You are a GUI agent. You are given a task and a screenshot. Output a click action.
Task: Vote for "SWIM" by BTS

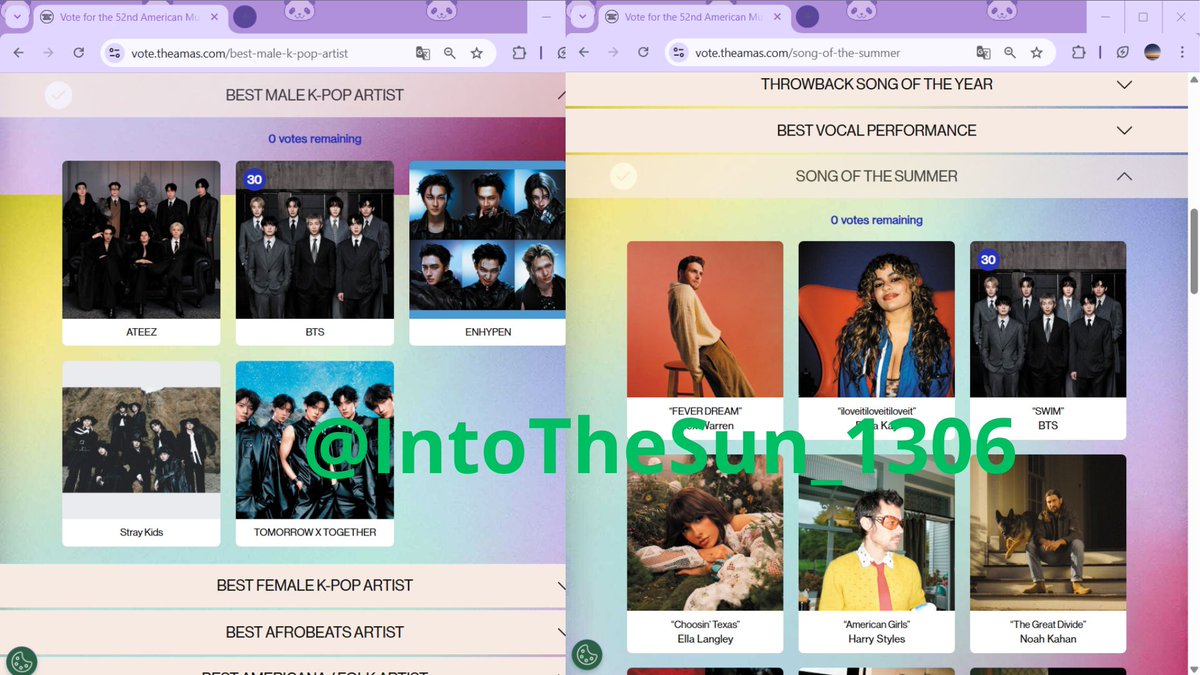coord(1048,340)
